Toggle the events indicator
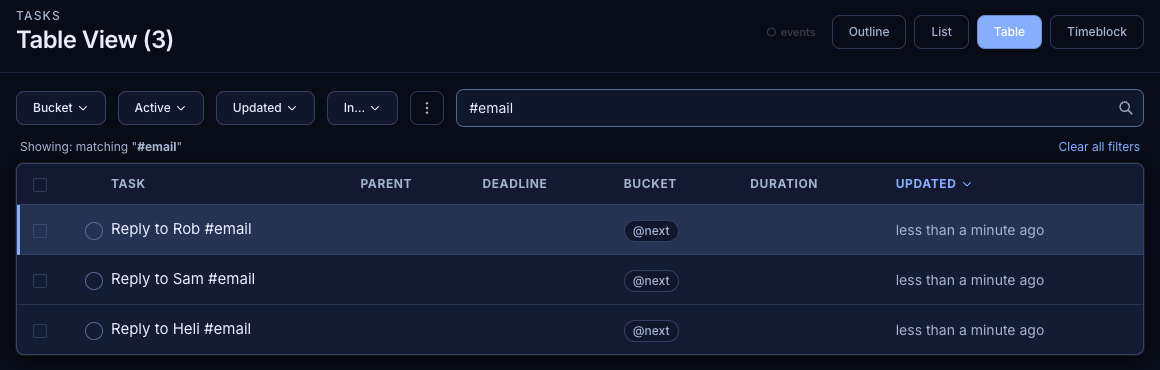1160x370 pixels. point(791,33)
